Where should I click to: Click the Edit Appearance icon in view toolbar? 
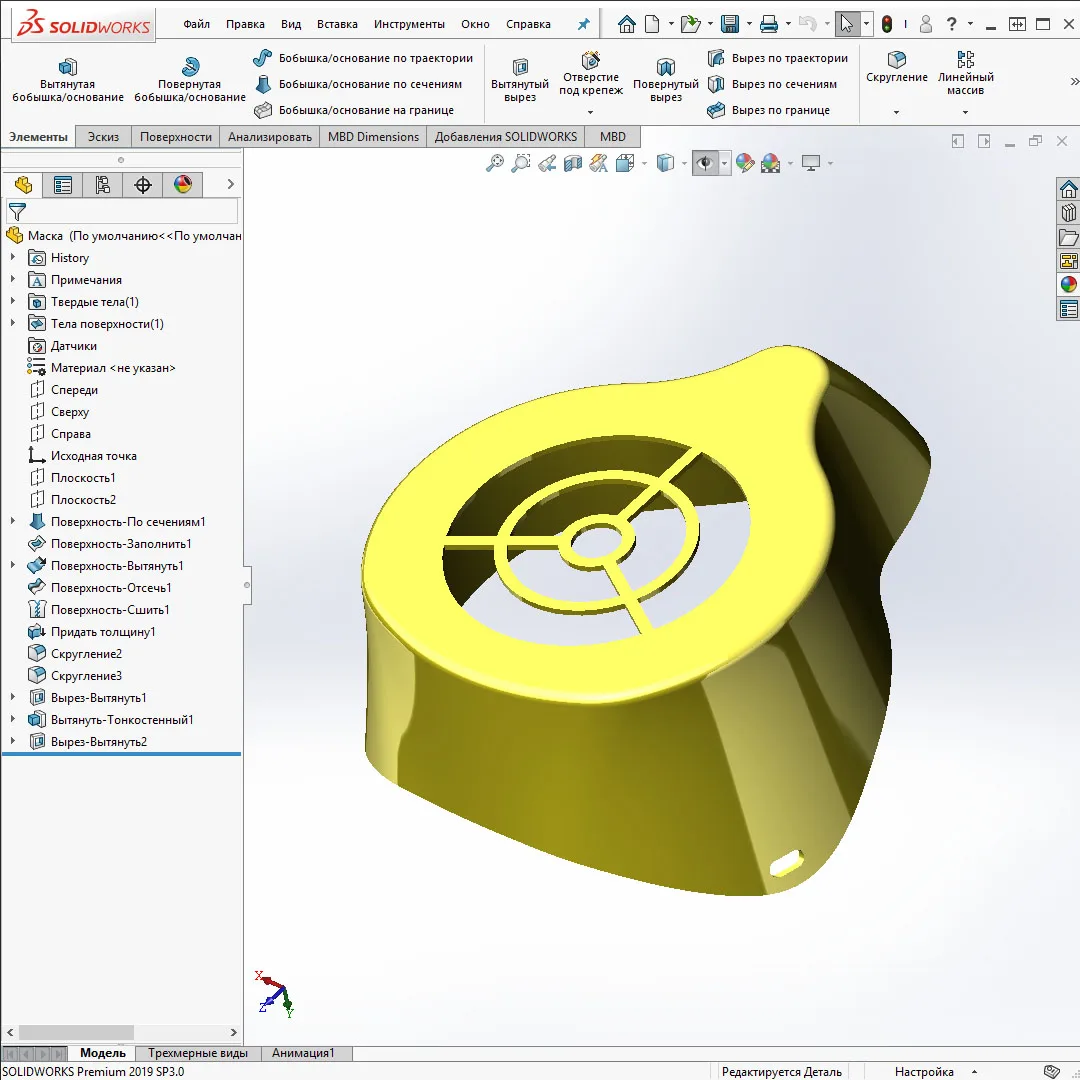[x=744, y=163]
